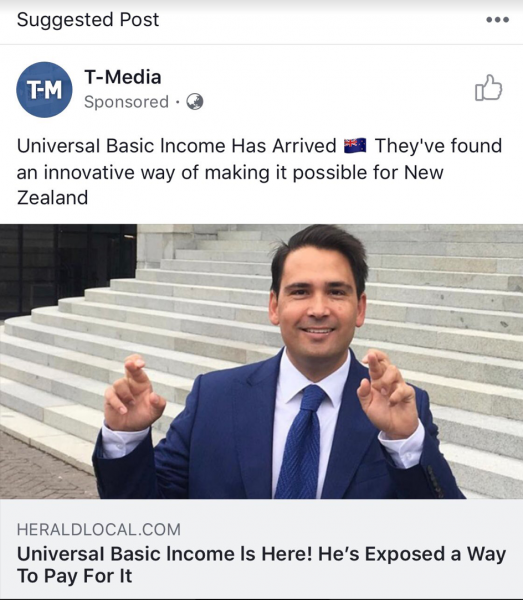This screenshot has height=600, width=523.
Task: Click the New Zealand flag emoji
Action: tap(355, 145)
